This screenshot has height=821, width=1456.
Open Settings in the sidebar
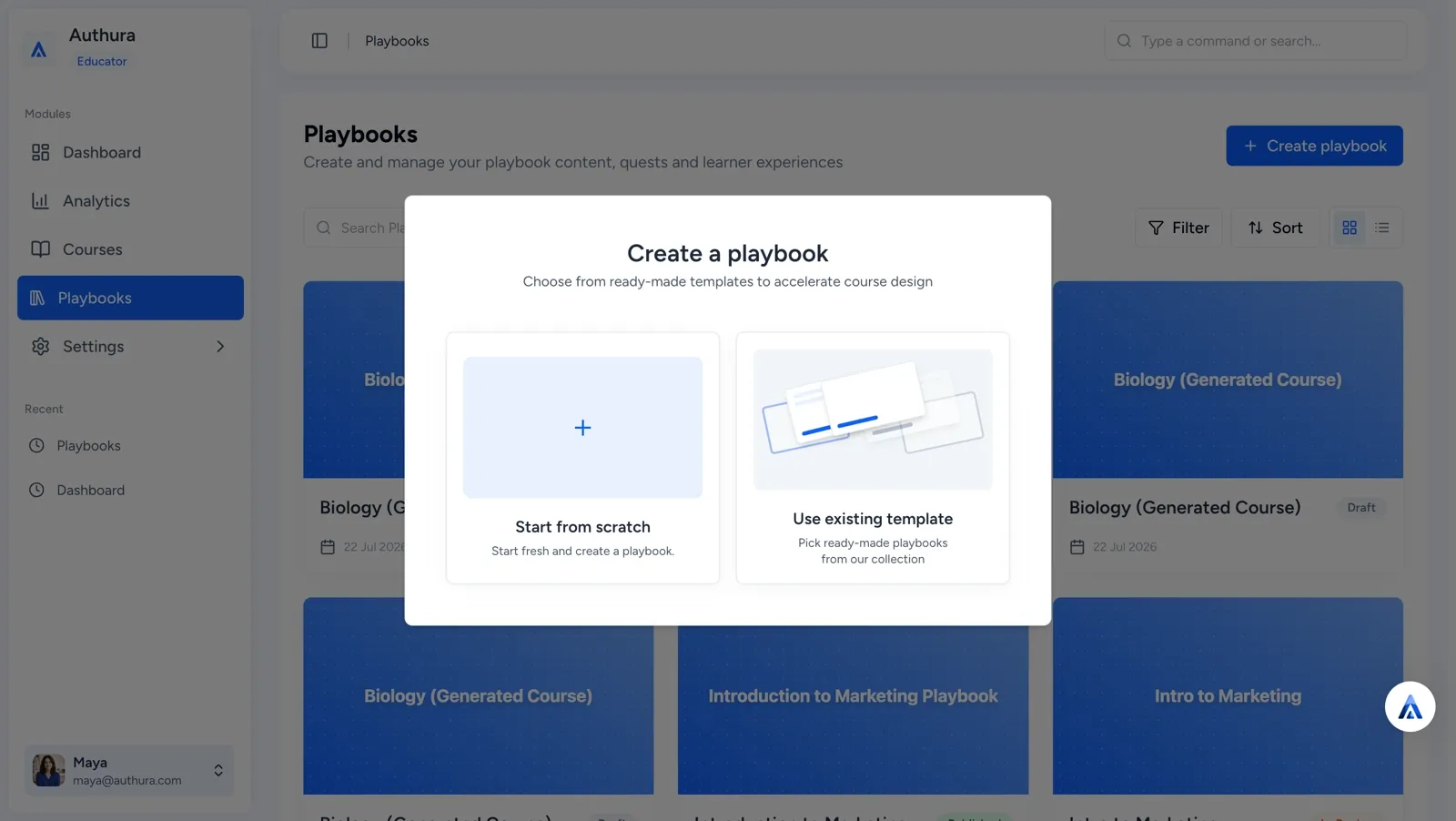[x=130, y=346]
